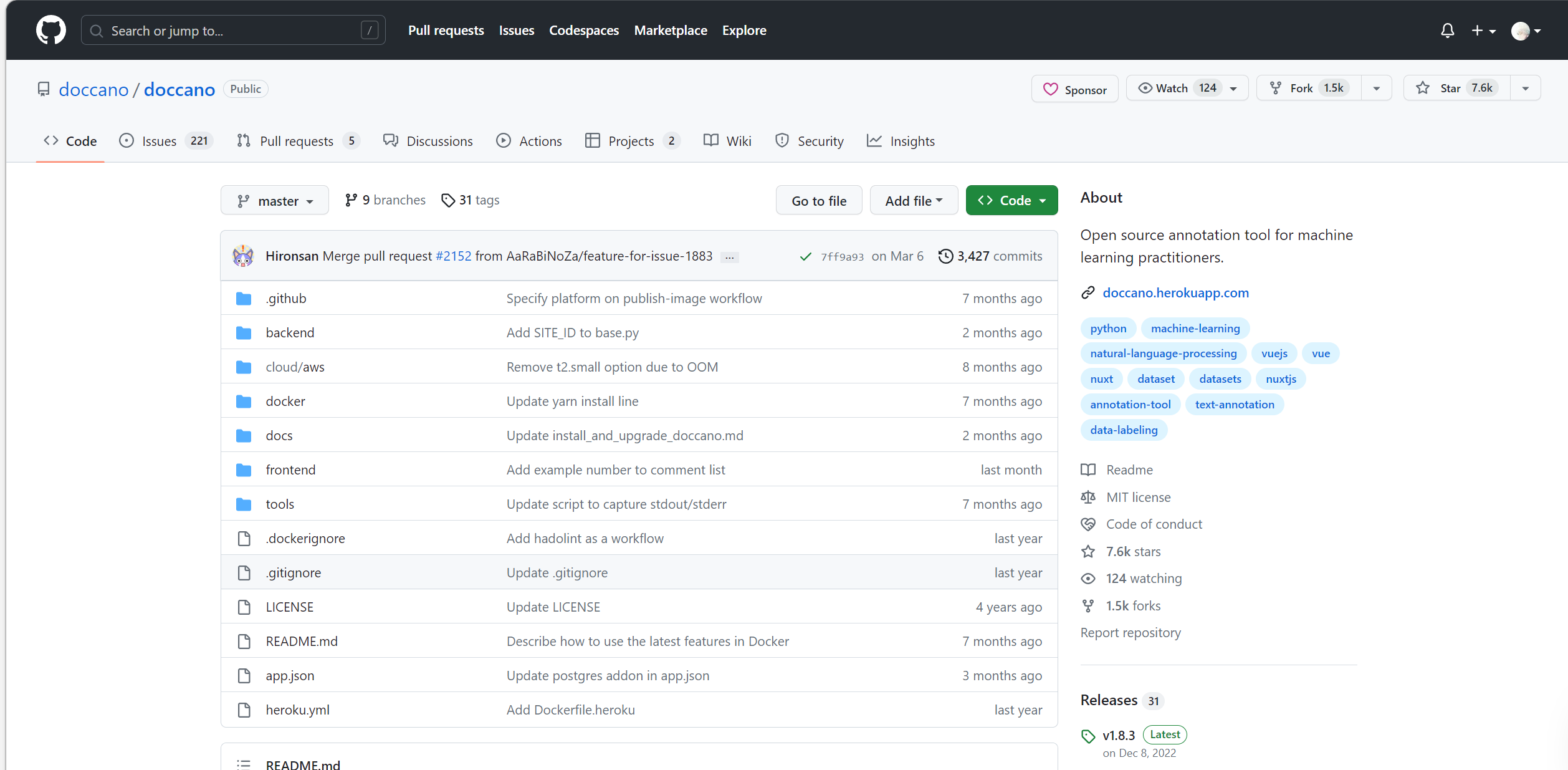Go to Marketplace
The width and height of the screenshot is (1568, 770).
tap(671, 31)
